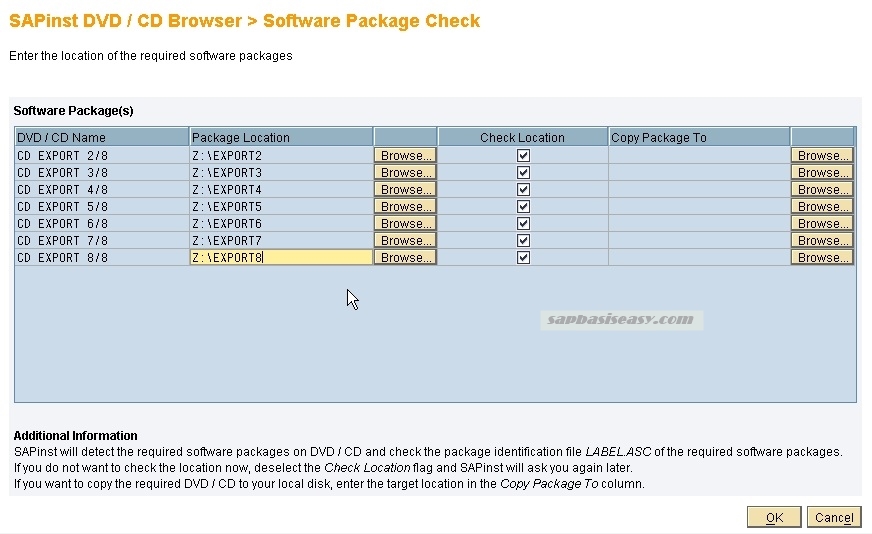The image size is (872, 534).
Task: Toggle Check Location for CD EXPORT 8/8
Action: (x=523, y=258)
